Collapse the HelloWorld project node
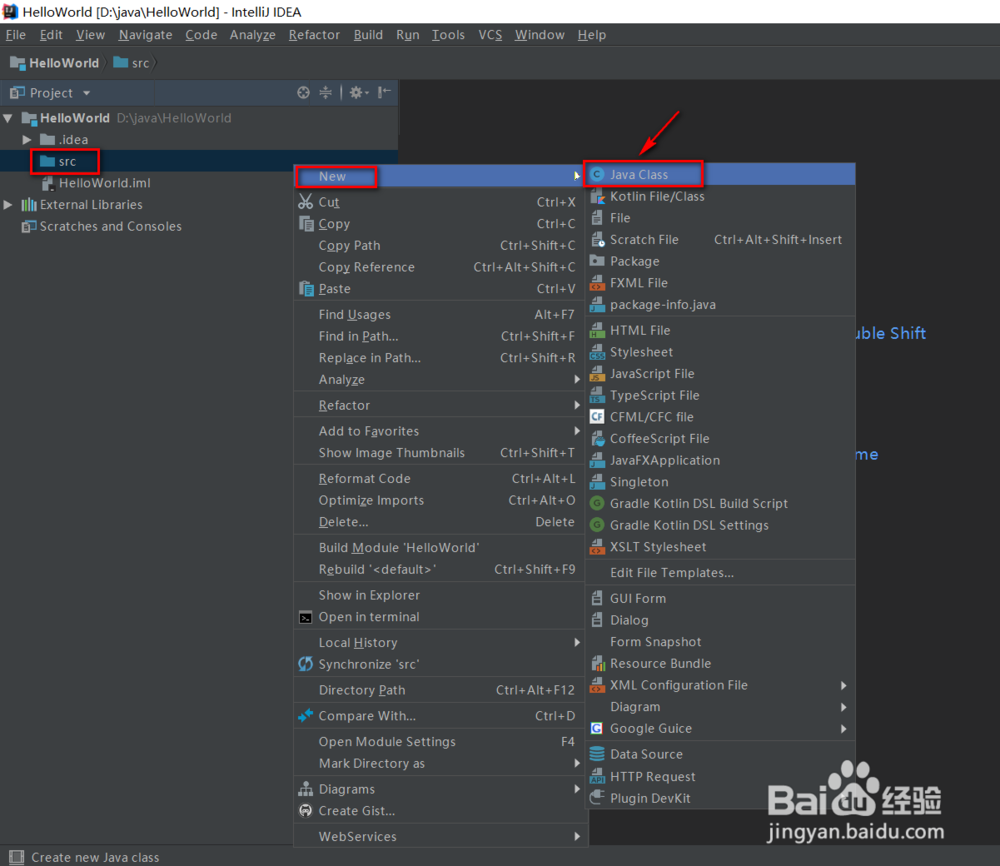Viewport: 1000px width, 866px height. point(8,118)
